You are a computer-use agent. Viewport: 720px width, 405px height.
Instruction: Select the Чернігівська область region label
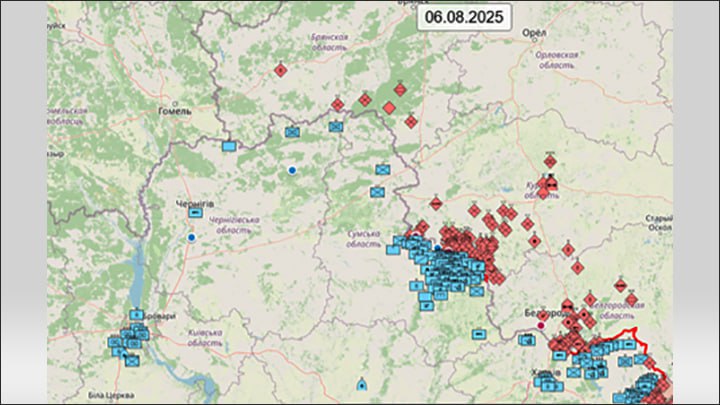click(234, 225)
